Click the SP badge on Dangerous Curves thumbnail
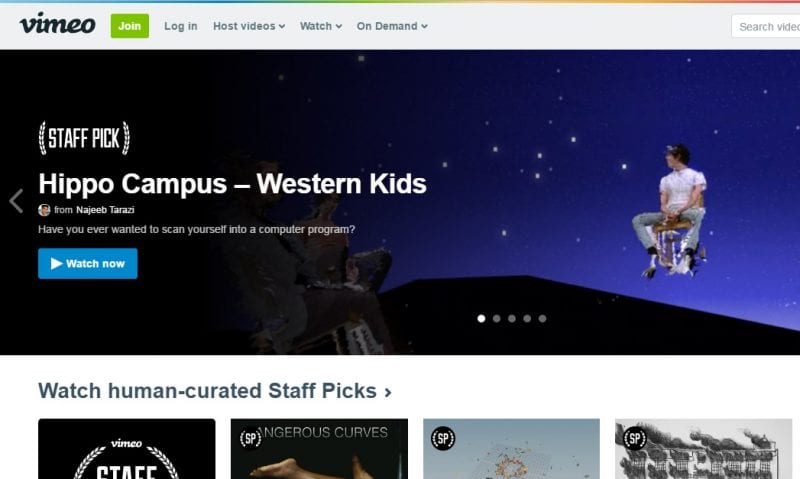Screen dimensions: 800x479 [x=251, y=438]
